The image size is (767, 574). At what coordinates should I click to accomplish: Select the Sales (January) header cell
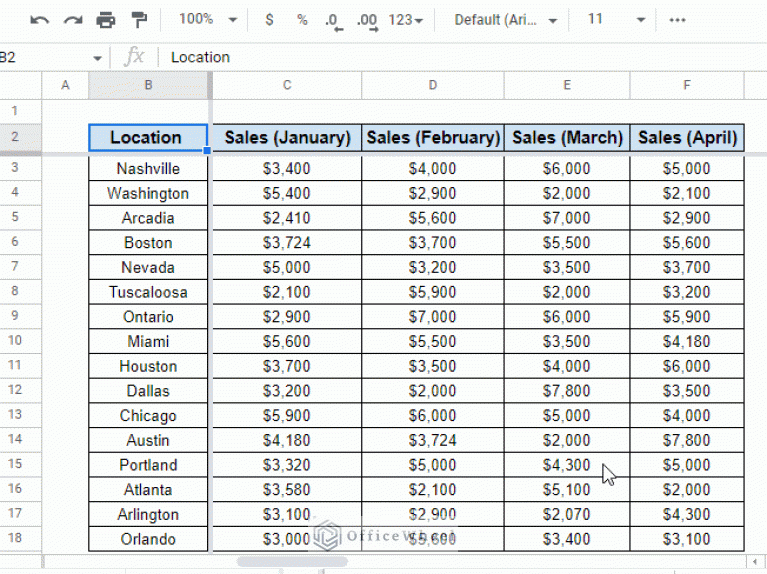(x=287, y=138)
